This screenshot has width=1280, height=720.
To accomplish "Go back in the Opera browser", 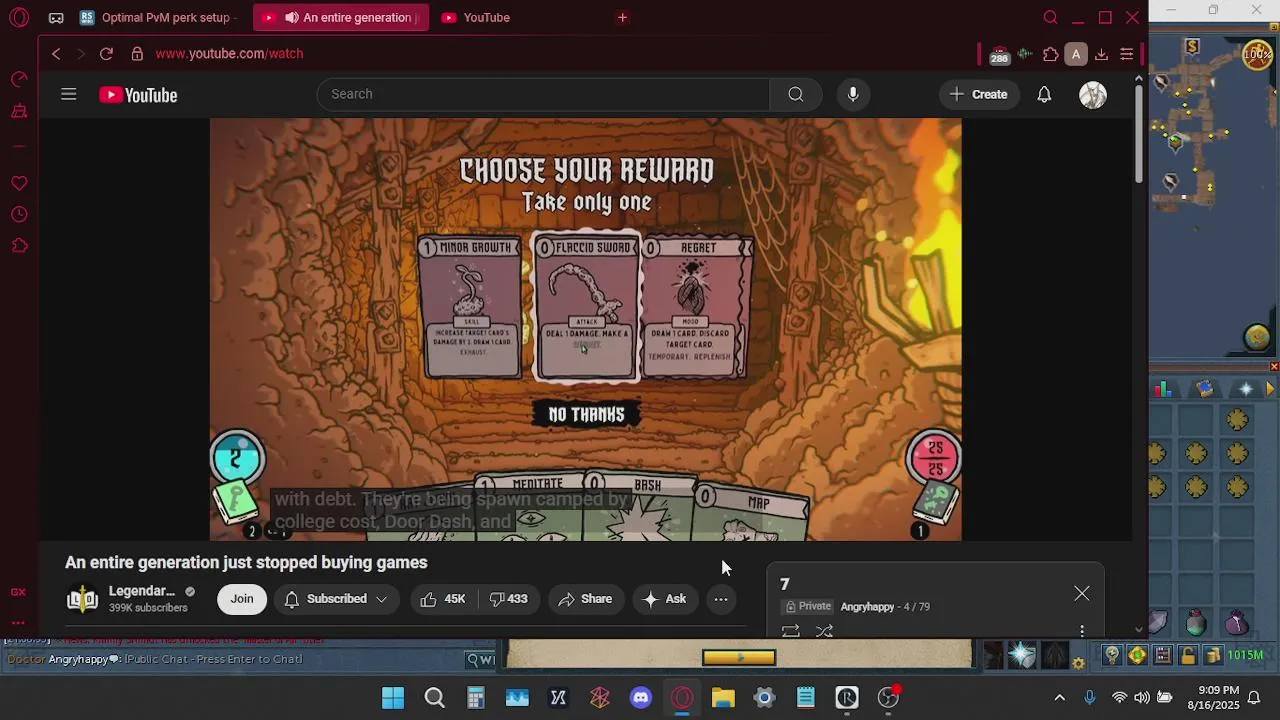I will [x=57, y=54].
